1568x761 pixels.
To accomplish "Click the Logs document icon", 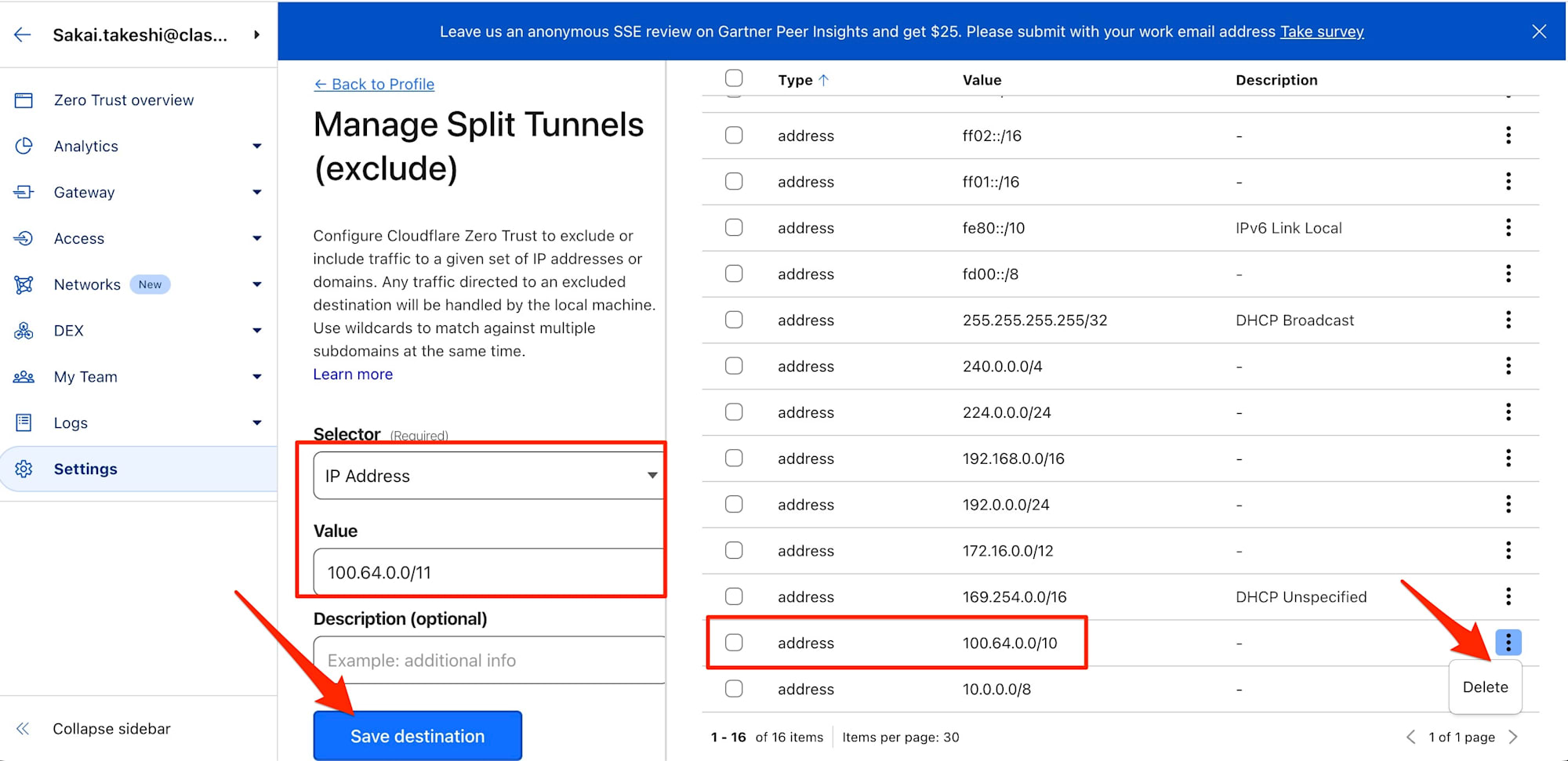I will tap(24, 422).
